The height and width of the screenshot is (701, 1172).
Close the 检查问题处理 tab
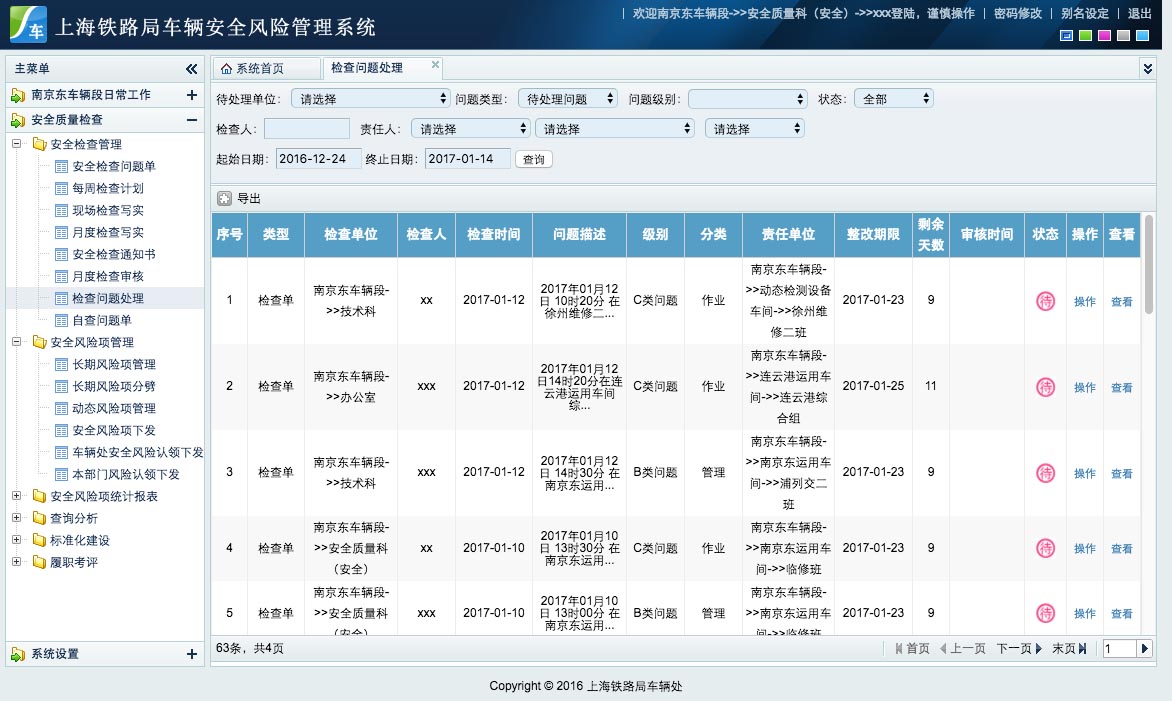[435, 64]
